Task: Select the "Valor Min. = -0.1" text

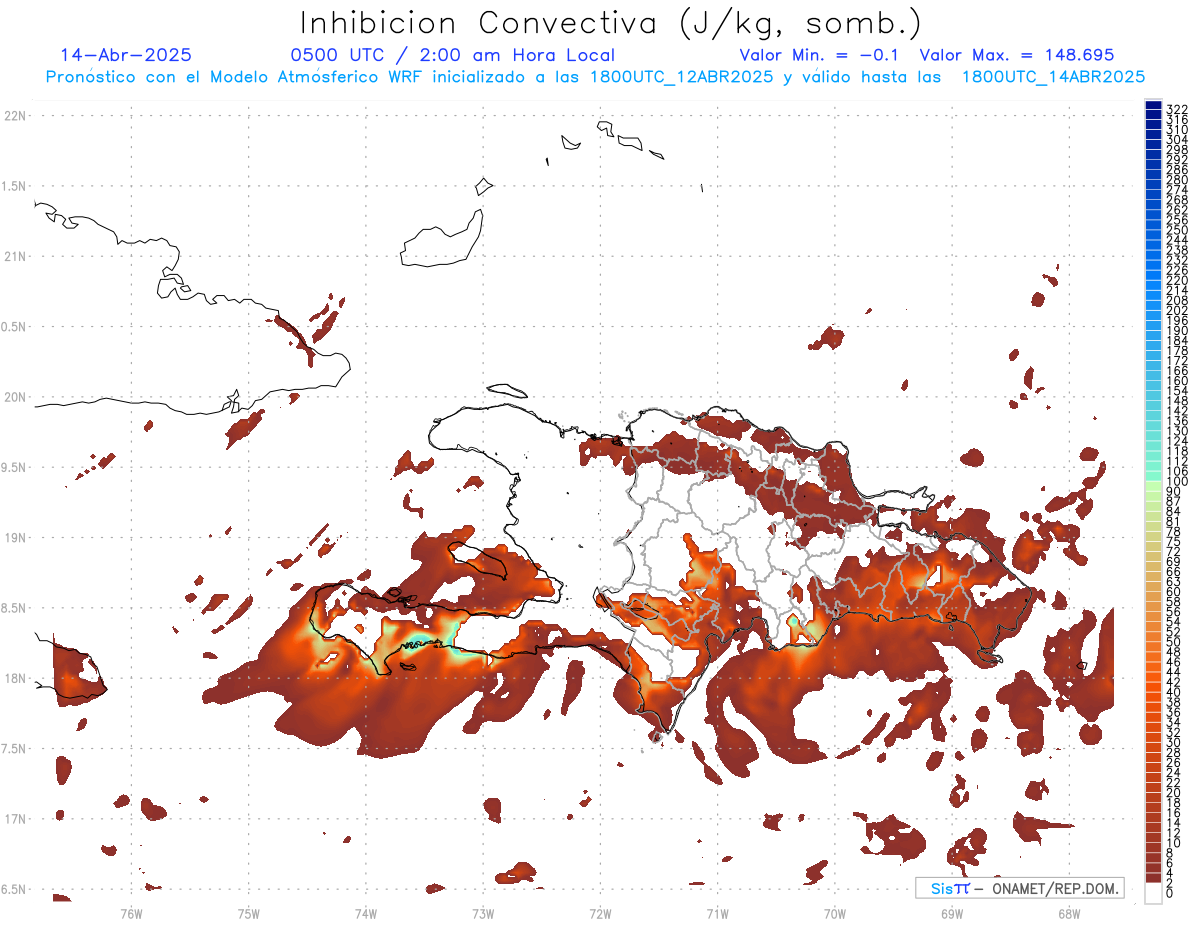Action: click(821, 55)
